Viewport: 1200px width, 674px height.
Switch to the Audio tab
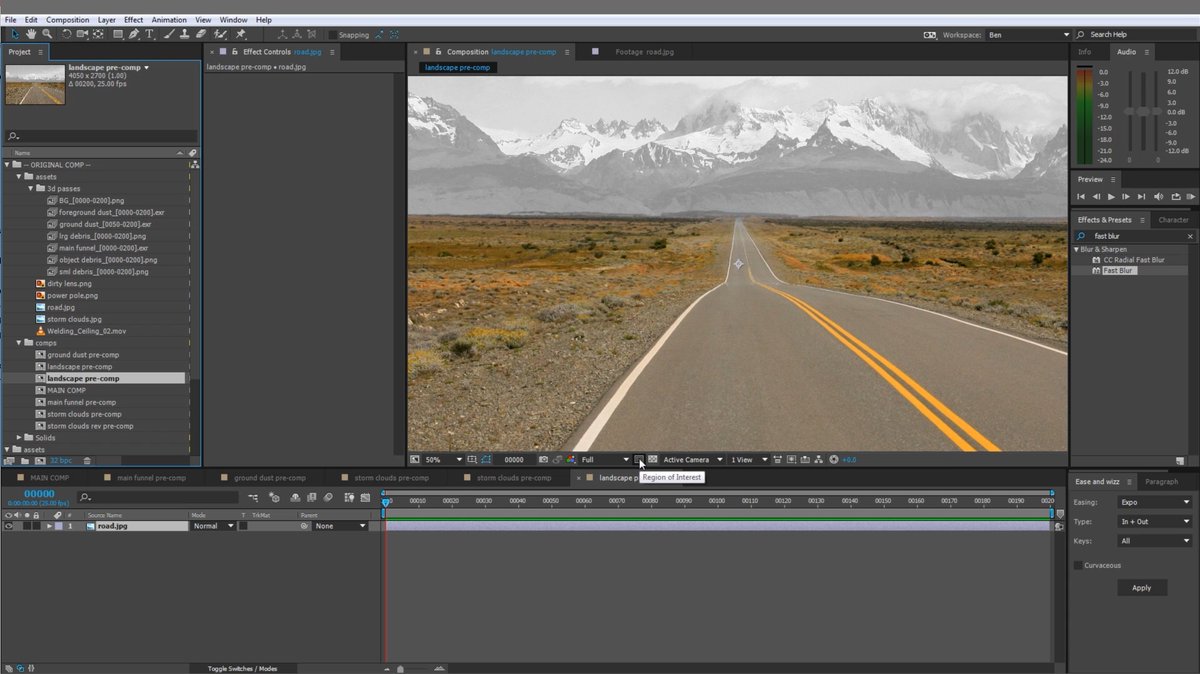1126,51
